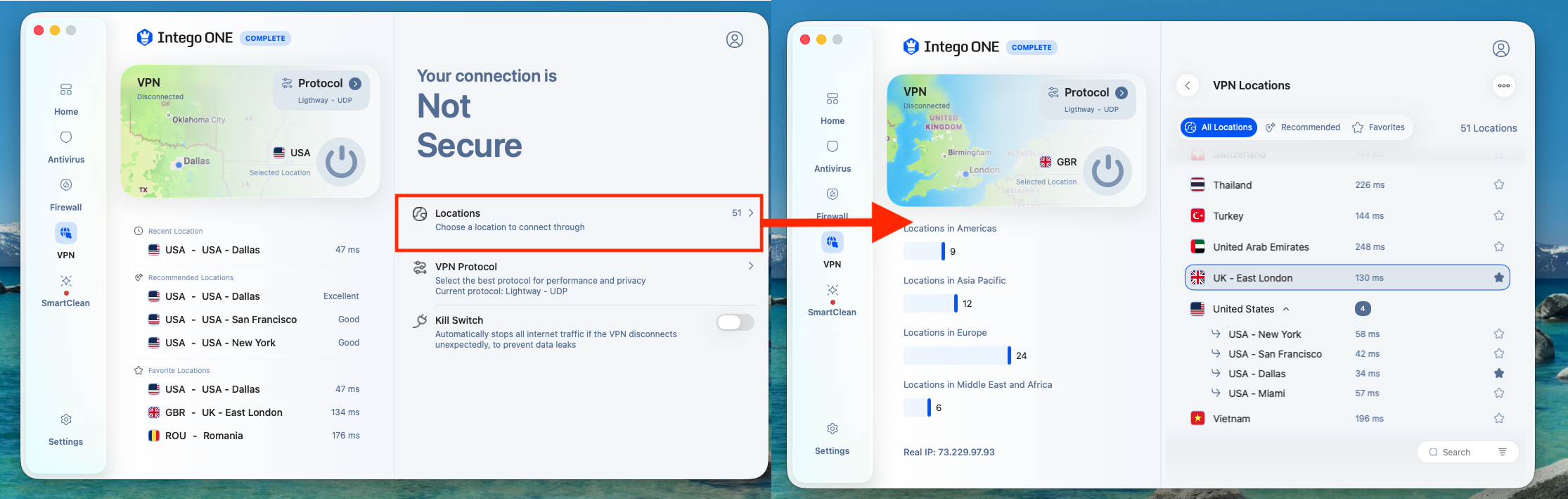This screenshot has height=499, width=1568.
Task: Select Vietnam in the locations list
Action: 1347,419
